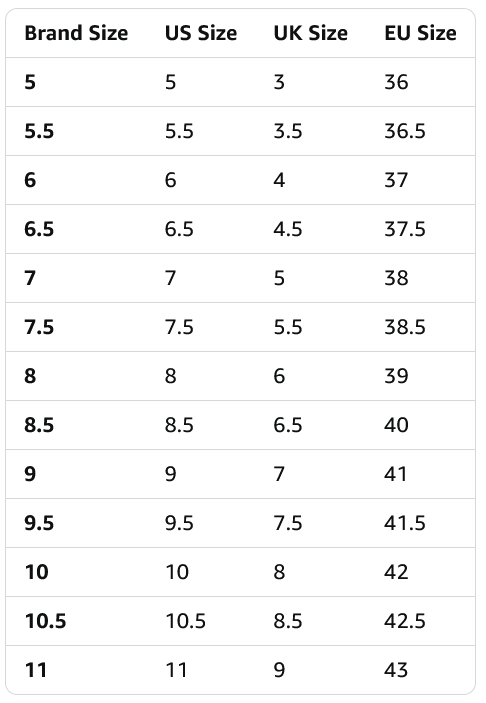Select US size 10.5 cell
Screen dimensions: 486x703
[186, 621]
